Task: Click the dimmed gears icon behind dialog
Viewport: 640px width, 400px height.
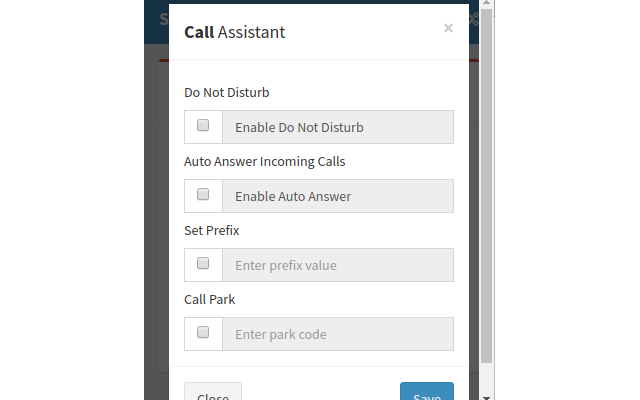Action: point(474,19)
